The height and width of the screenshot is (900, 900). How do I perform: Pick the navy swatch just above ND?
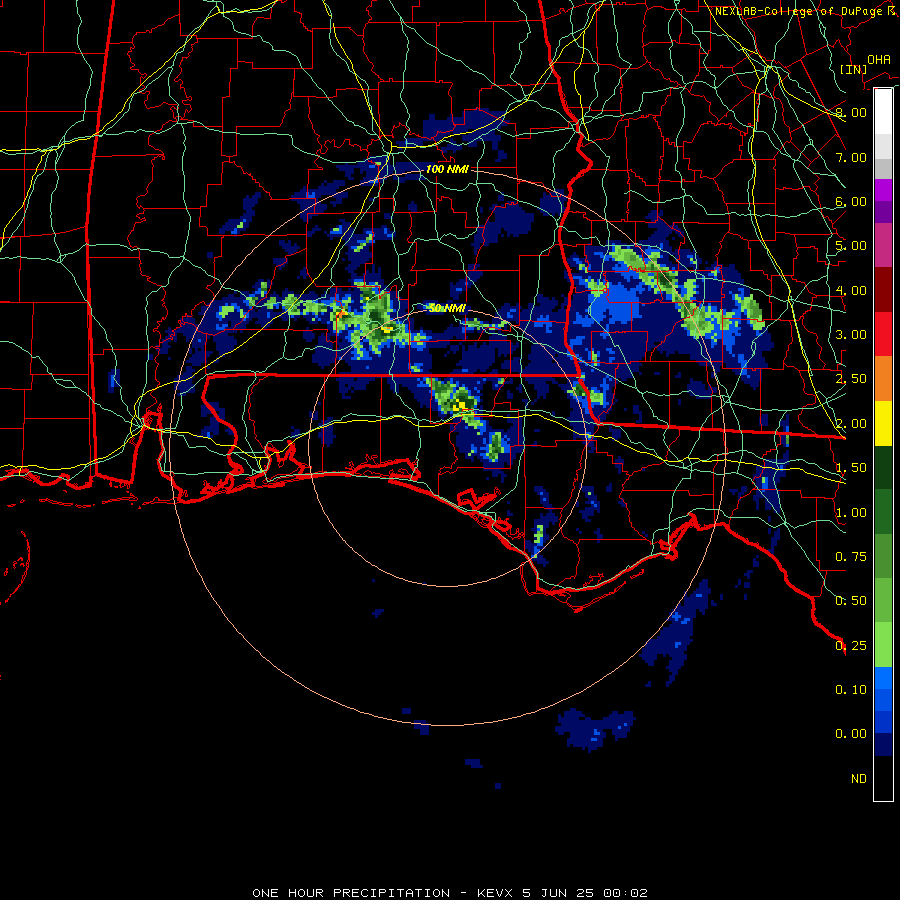[x=883, y=744]
